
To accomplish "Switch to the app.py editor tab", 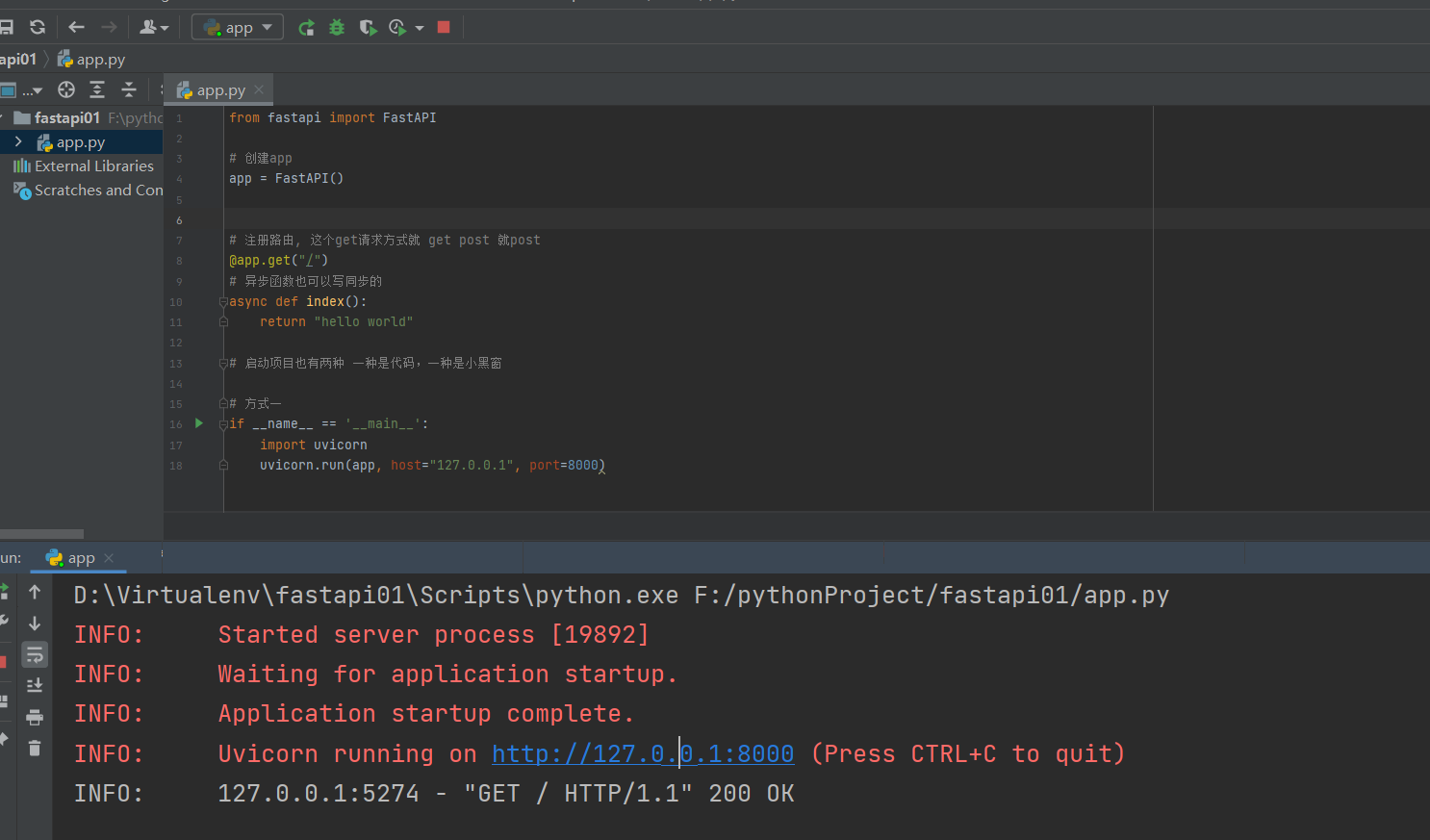I will (x=219, y=90).
